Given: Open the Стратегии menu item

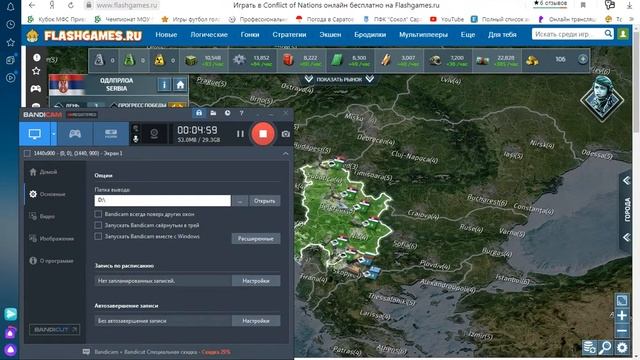Looking at the screenshot, I should (289, 35).
